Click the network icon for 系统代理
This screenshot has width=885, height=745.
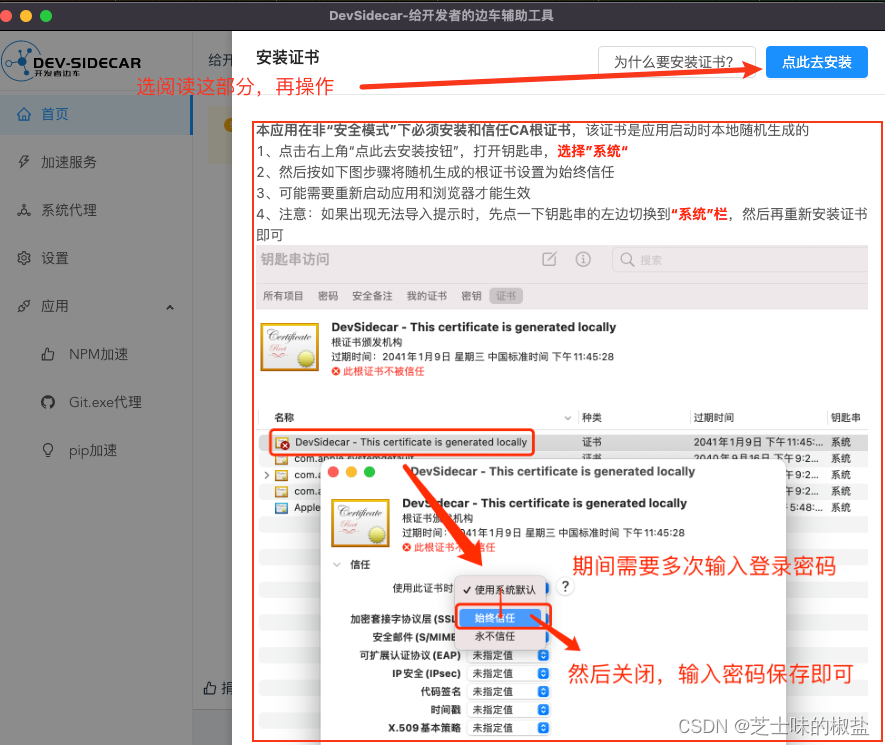point(24,211)
